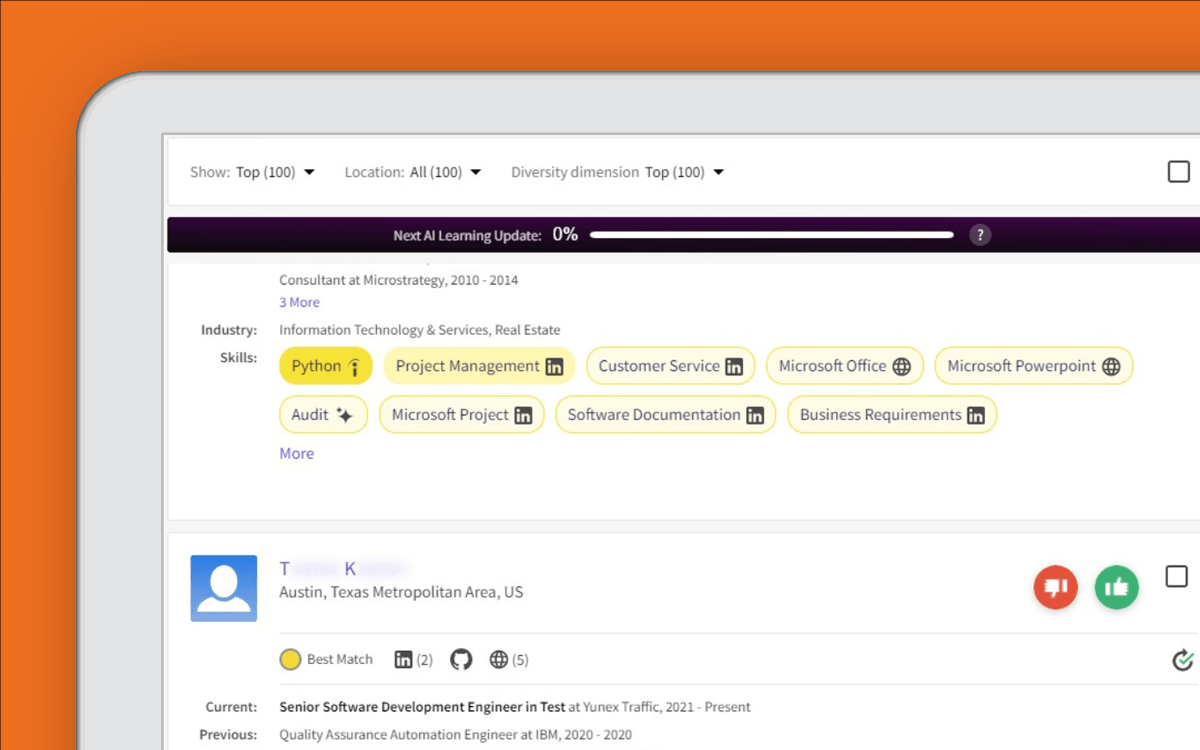
Task: Click Information Technology & Services, Real Estate text
Action: tap(420, 330)
